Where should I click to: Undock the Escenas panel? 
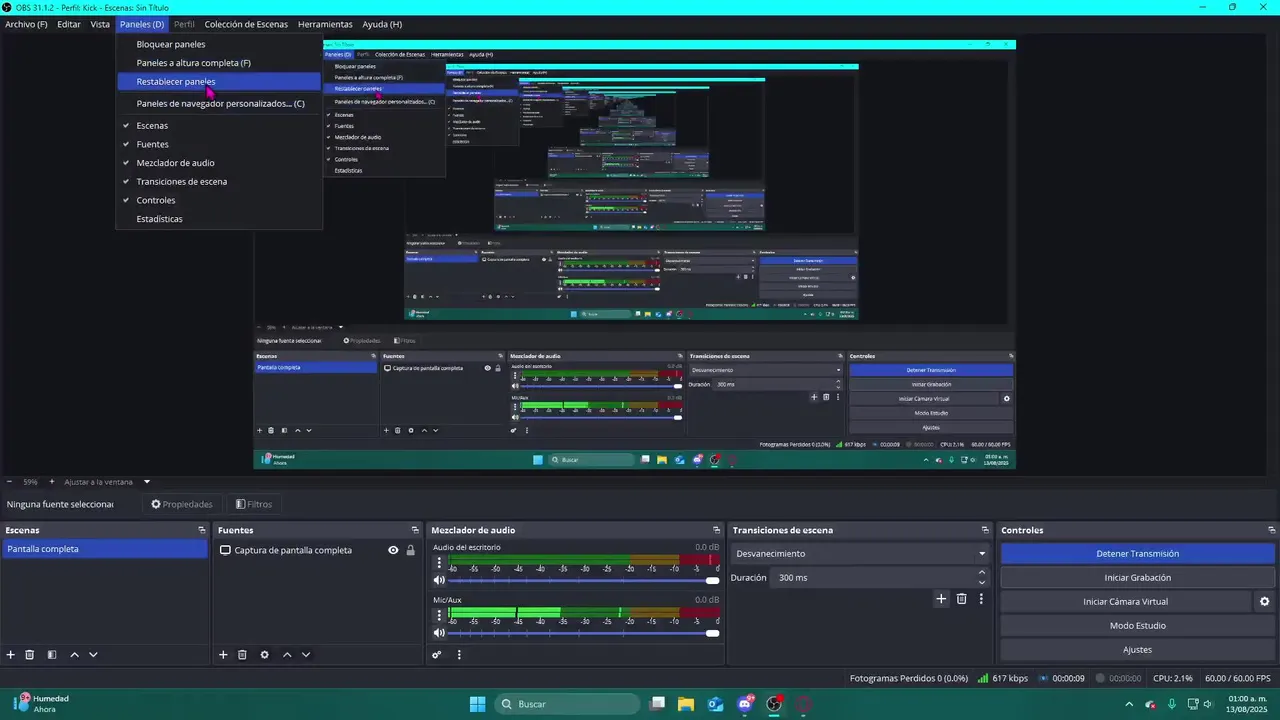point(203,530)
